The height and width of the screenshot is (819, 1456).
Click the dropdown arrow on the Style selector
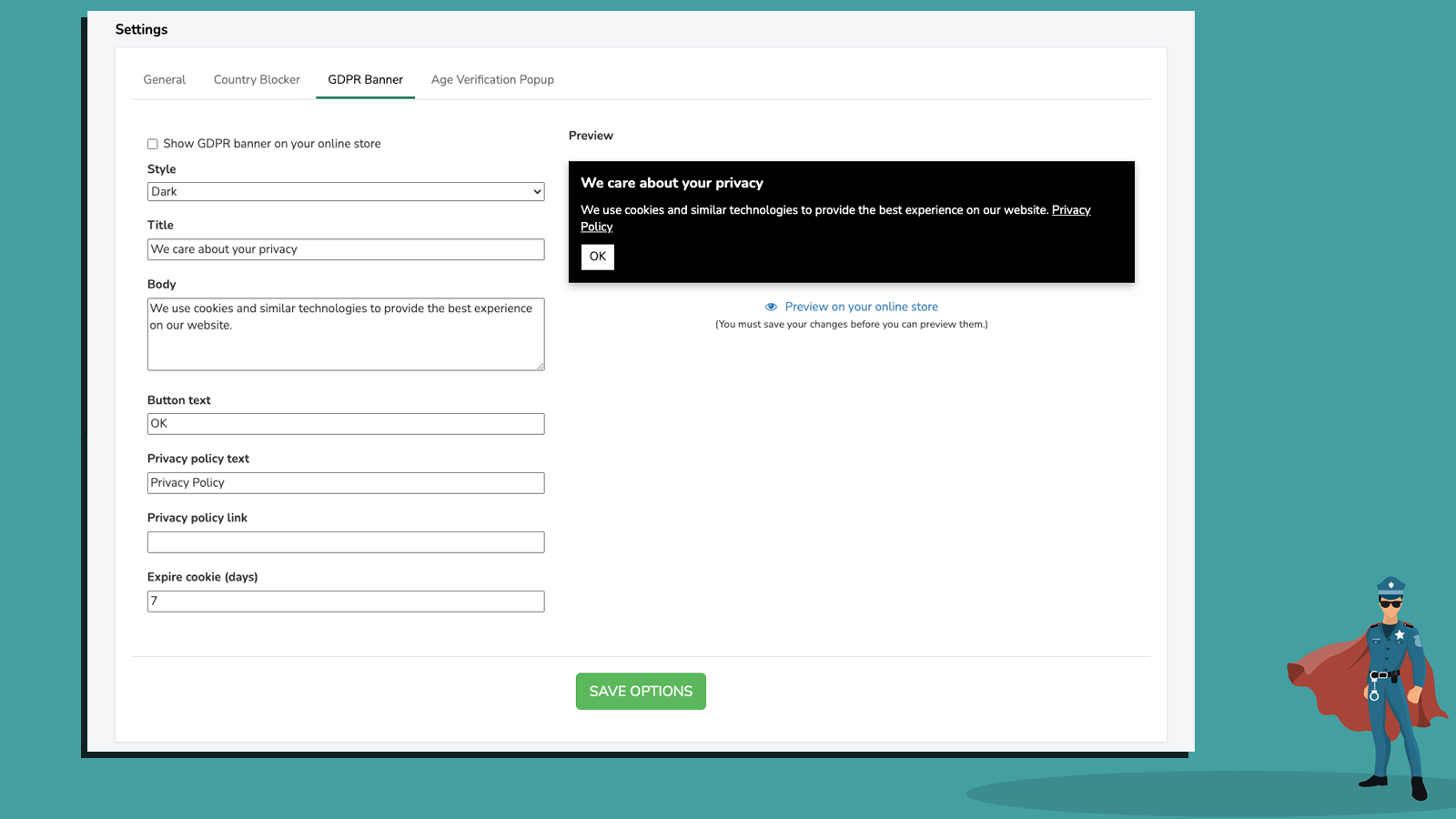tap(536, 191)
